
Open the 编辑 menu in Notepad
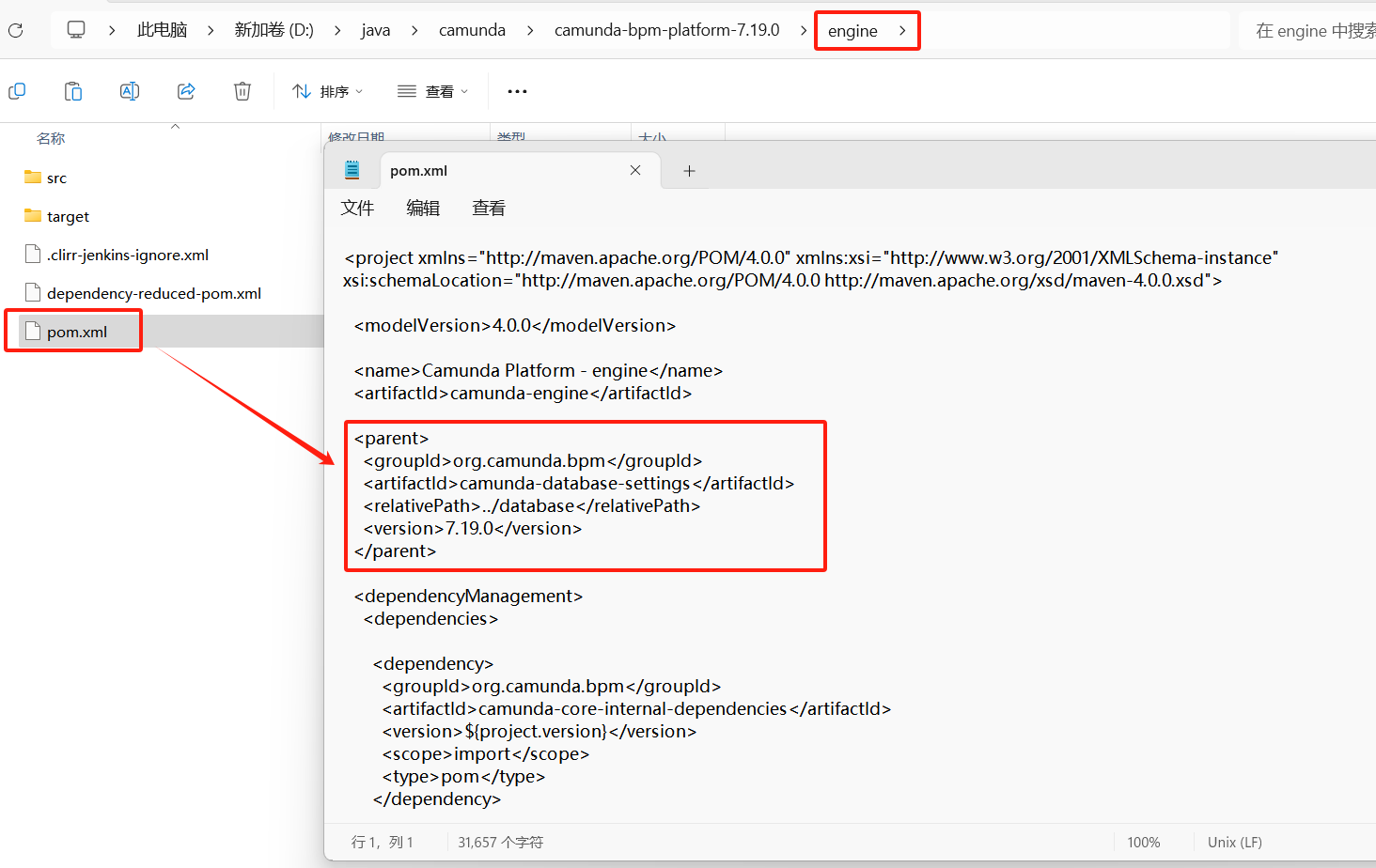pos(423,209)
